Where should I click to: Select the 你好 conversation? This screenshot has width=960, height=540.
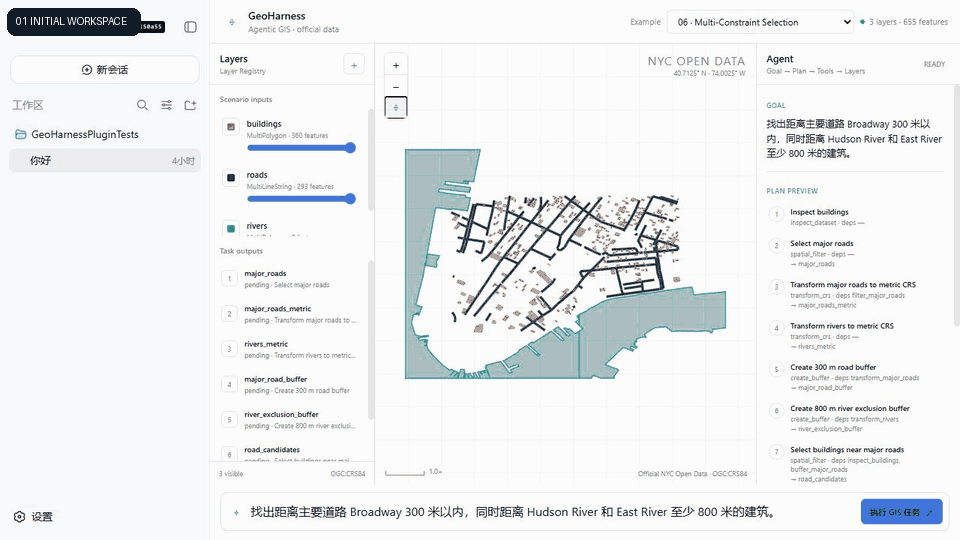(x=105, y=160)
